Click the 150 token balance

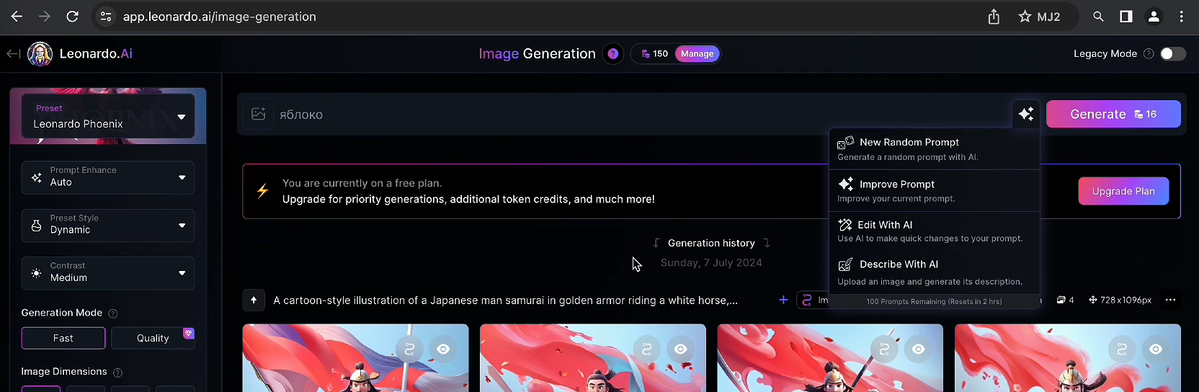655,53
